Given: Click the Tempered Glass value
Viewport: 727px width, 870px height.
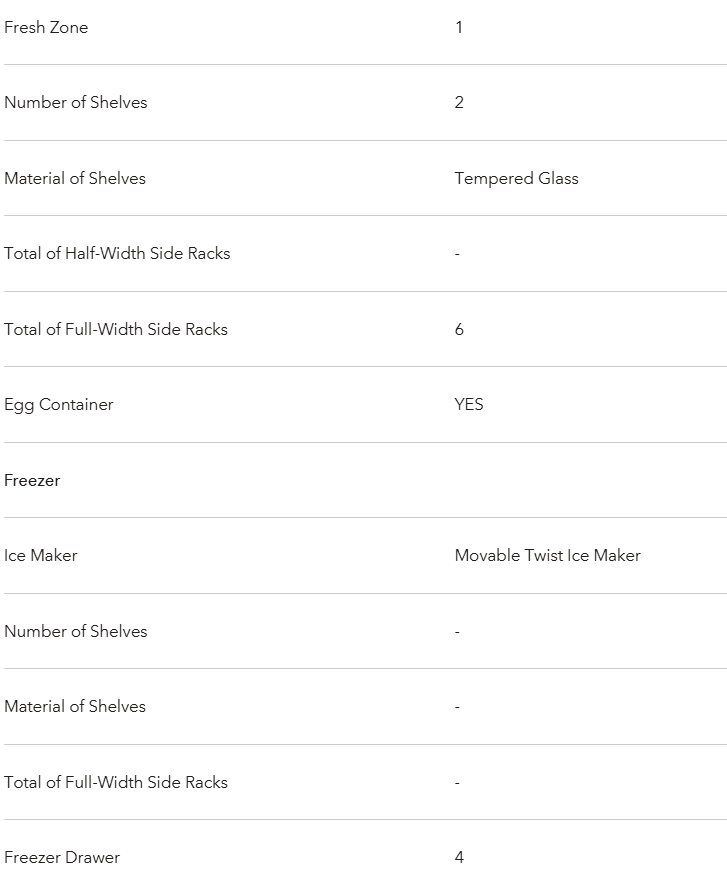Looking at the screenshot, I should (517, 178).
